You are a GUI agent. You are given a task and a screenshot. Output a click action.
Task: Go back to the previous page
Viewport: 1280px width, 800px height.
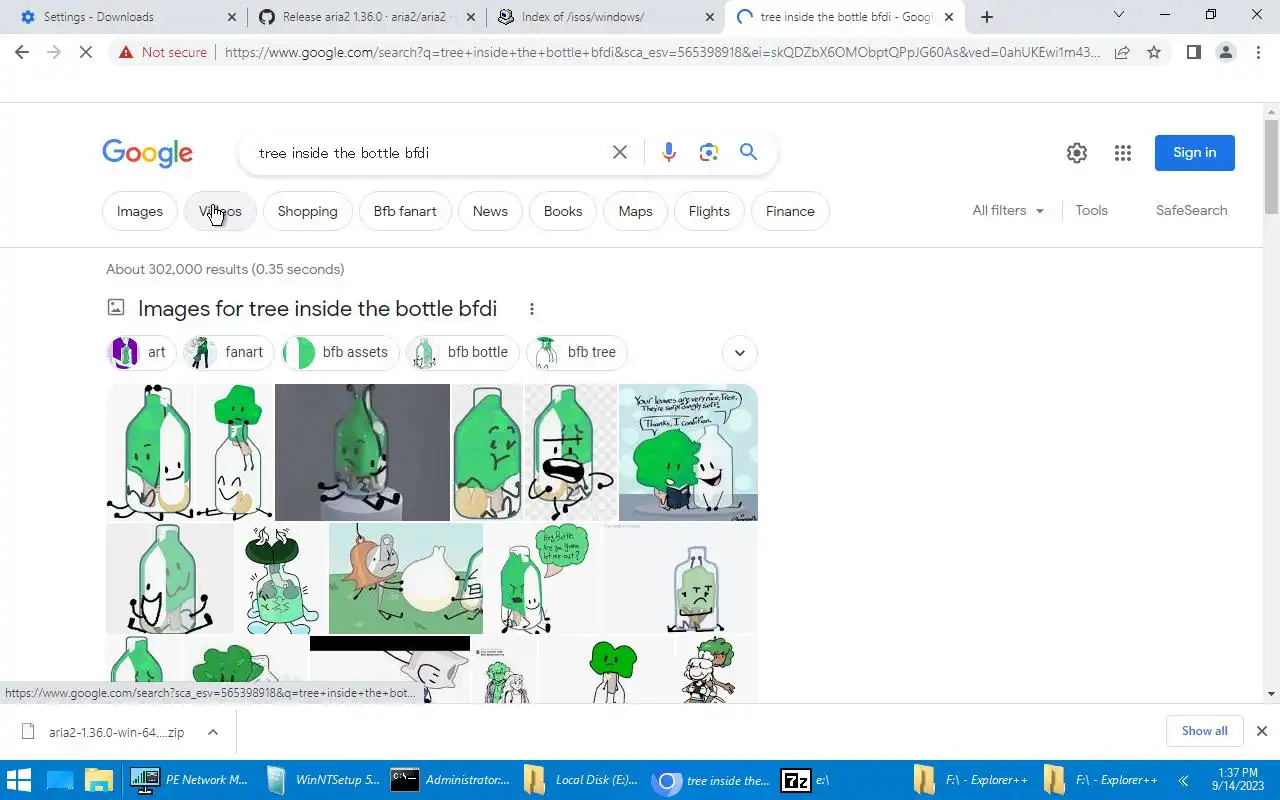22,52
